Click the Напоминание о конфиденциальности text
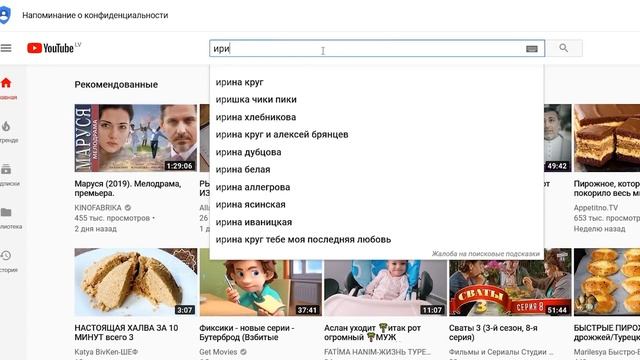 [95, 15]
